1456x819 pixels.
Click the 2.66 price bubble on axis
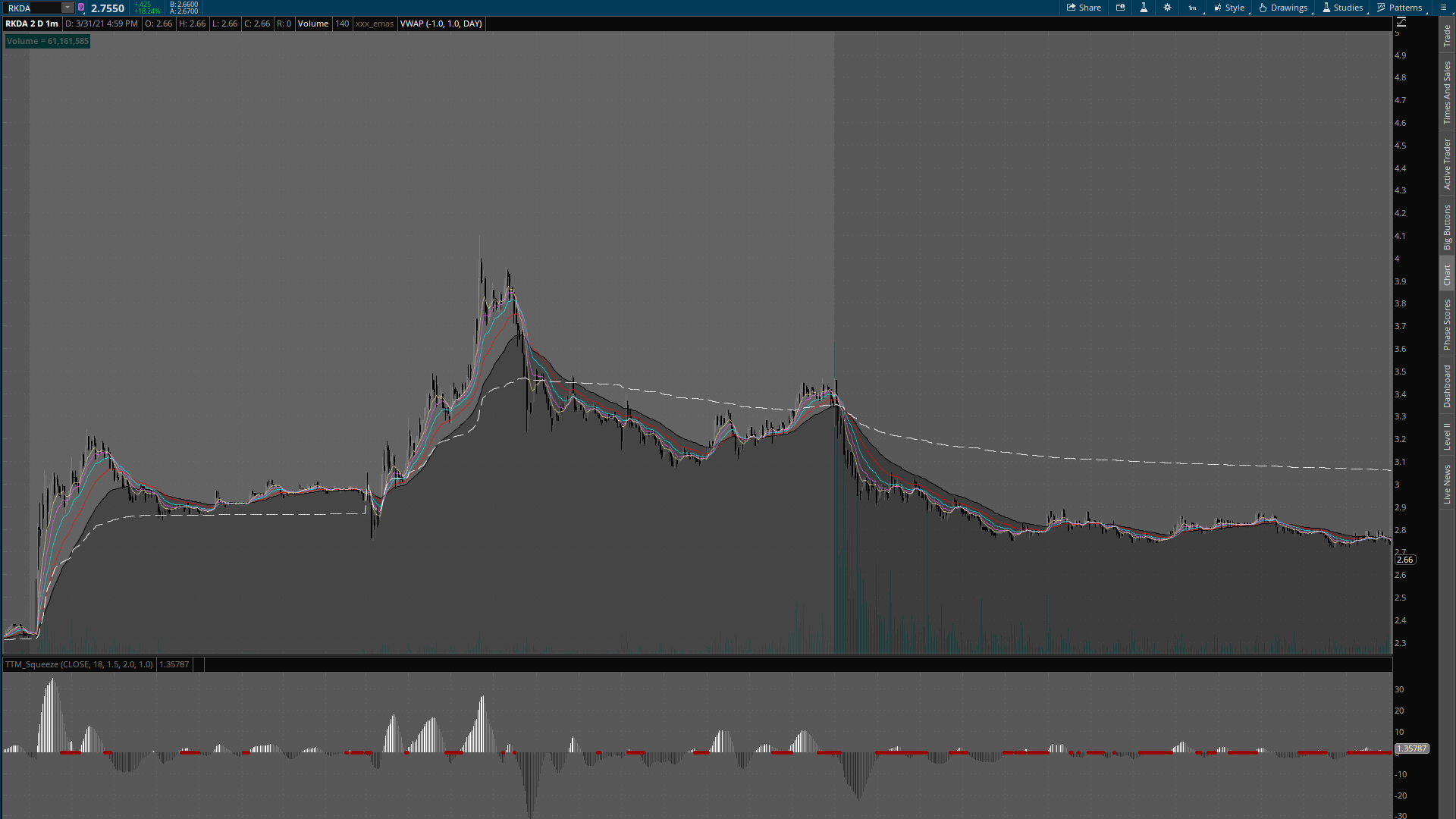[1404, 560]
